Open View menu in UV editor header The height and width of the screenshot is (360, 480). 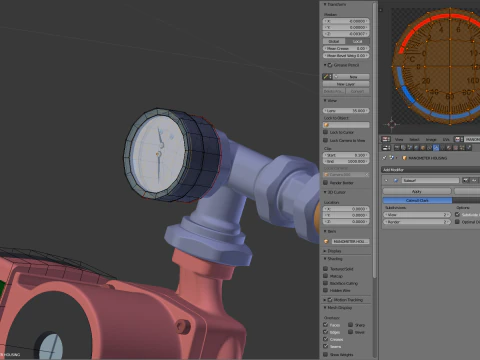399,139
